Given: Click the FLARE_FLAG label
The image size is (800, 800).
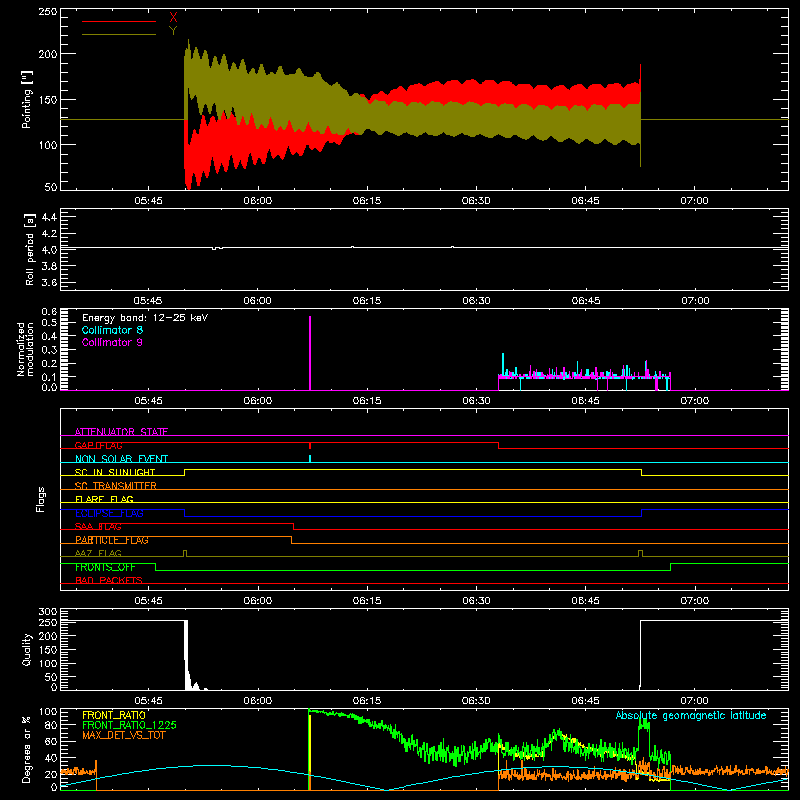Looking at the screenshot, I should point(104,499).
